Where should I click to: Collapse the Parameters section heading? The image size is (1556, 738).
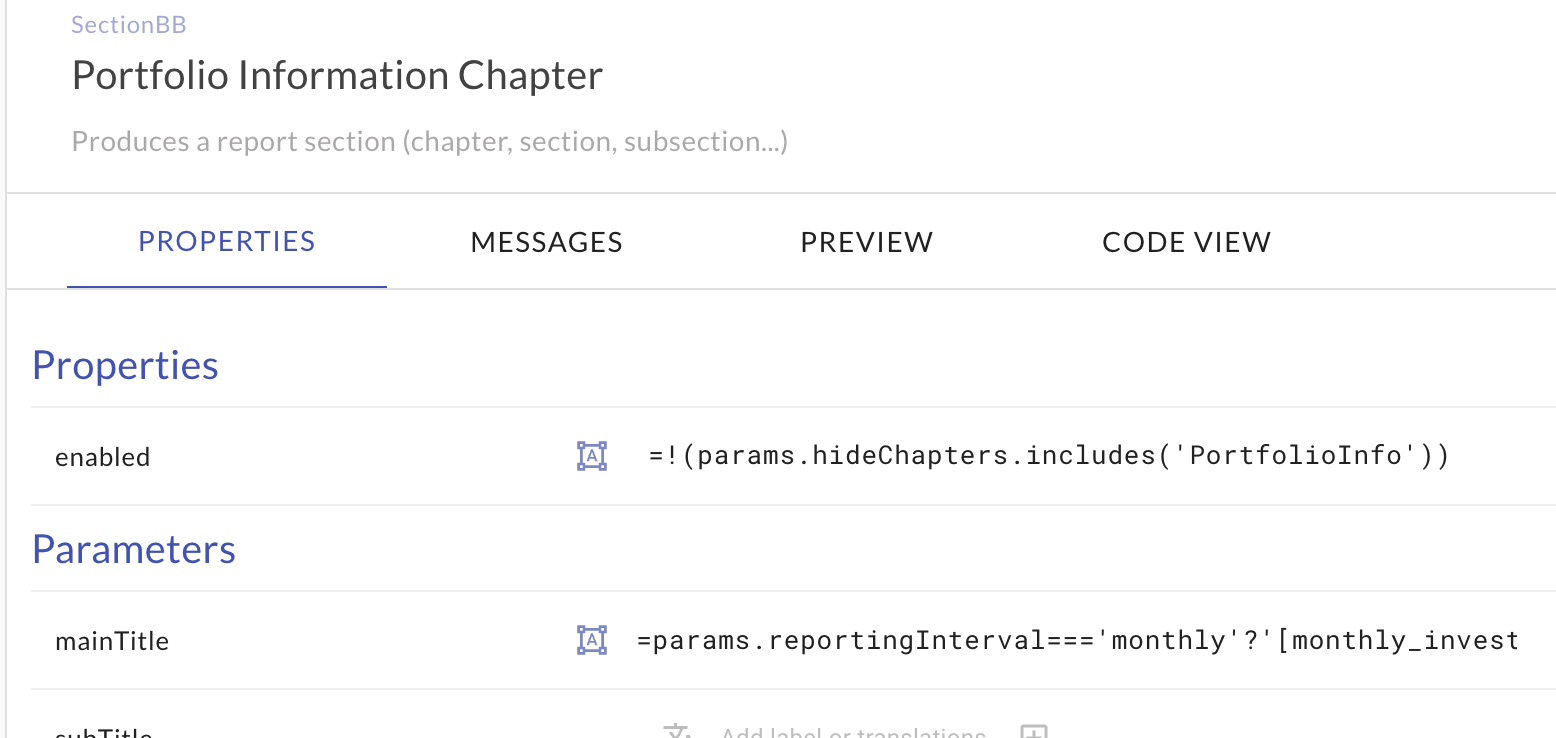134,549
